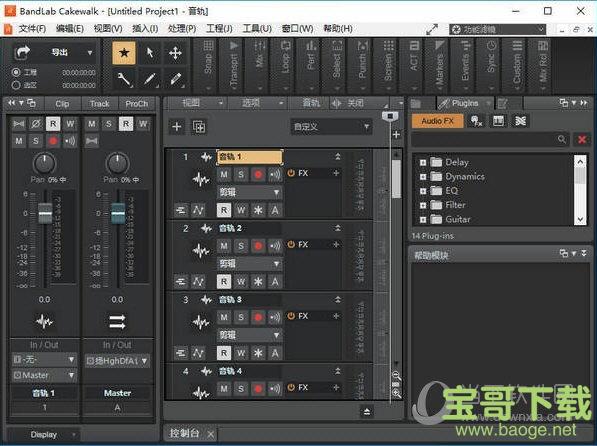Open the last Plugins browser filter icon
The image size is (597, 446).
coord(520,121)
